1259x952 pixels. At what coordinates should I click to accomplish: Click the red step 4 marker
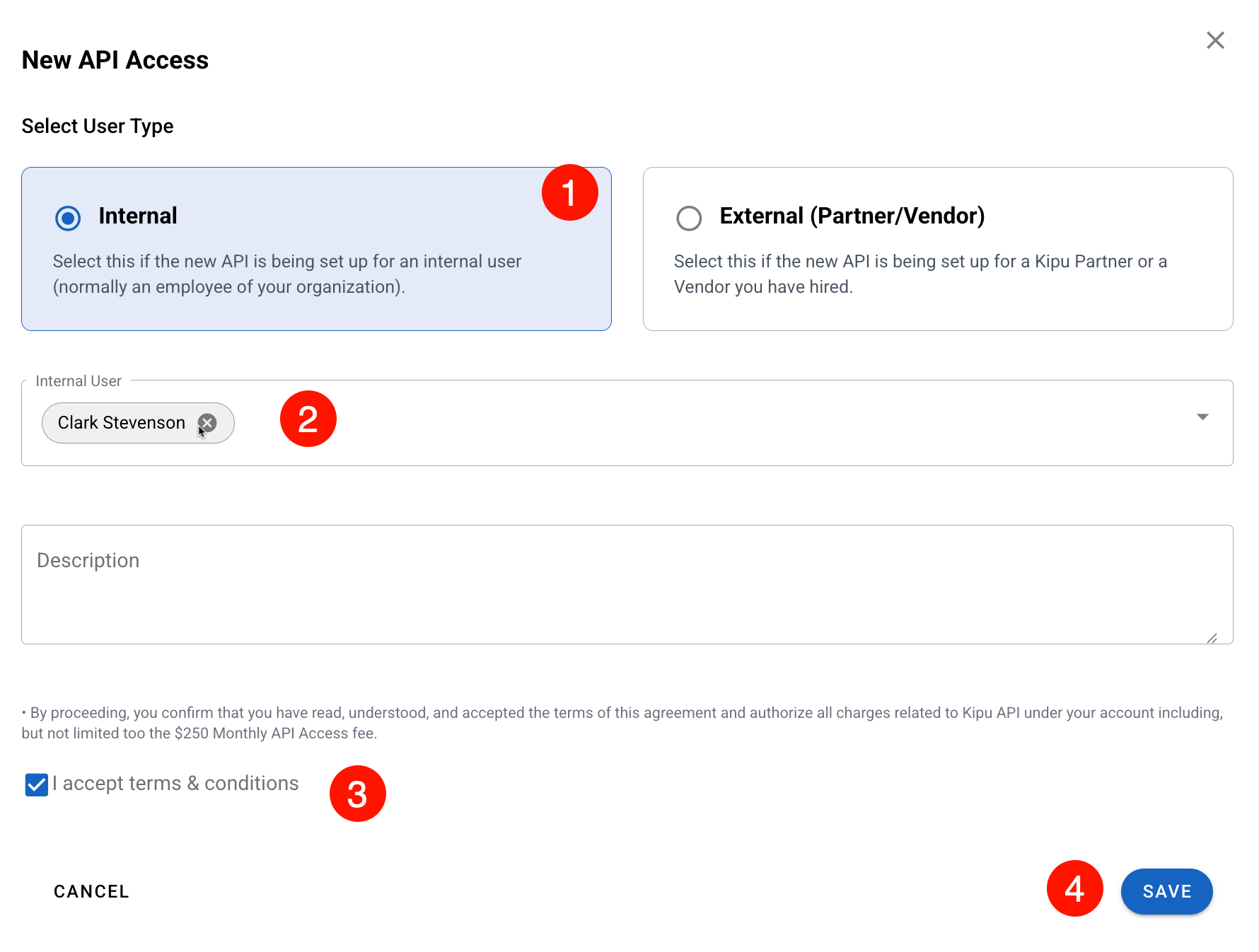1074,888
